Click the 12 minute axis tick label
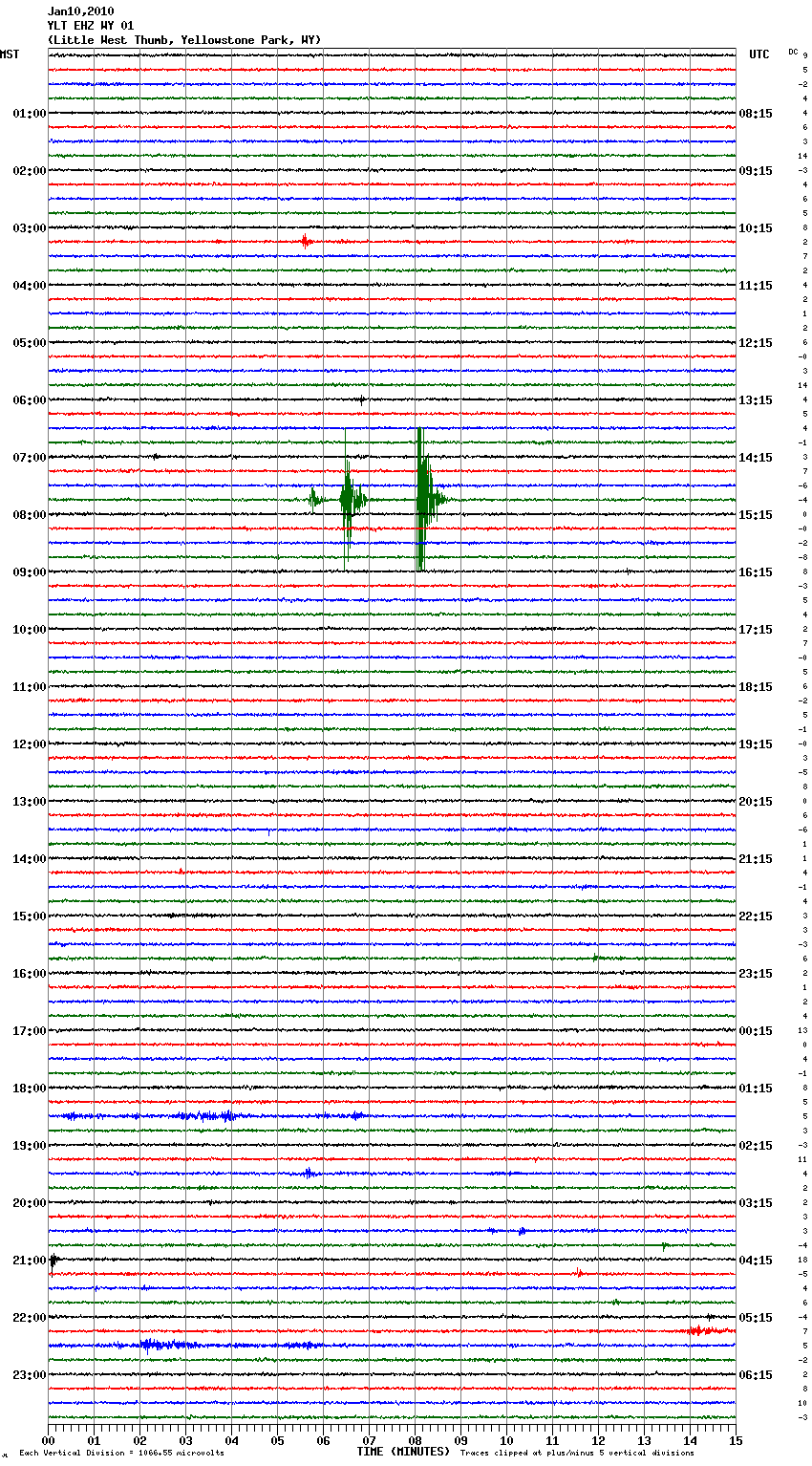The height and width of the screenshot is (1466, 812). (598, 1440)
